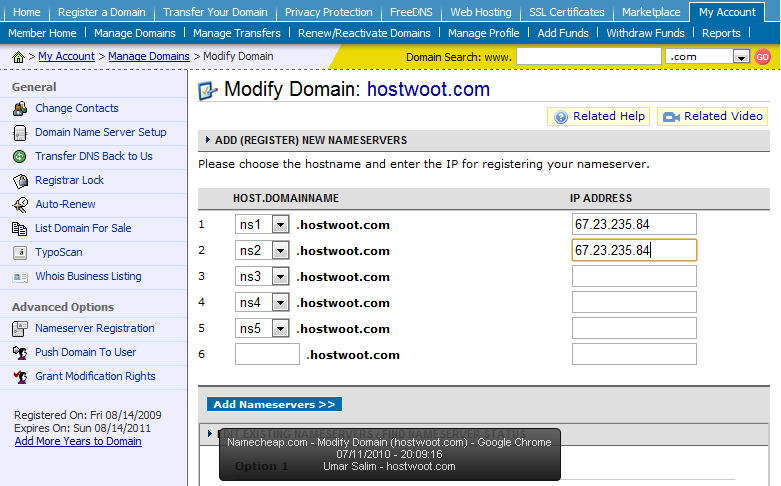The height and width of the screenshot is (486, 781).
Task: Click My Account breadcrumb link
Action: (66, 56)
